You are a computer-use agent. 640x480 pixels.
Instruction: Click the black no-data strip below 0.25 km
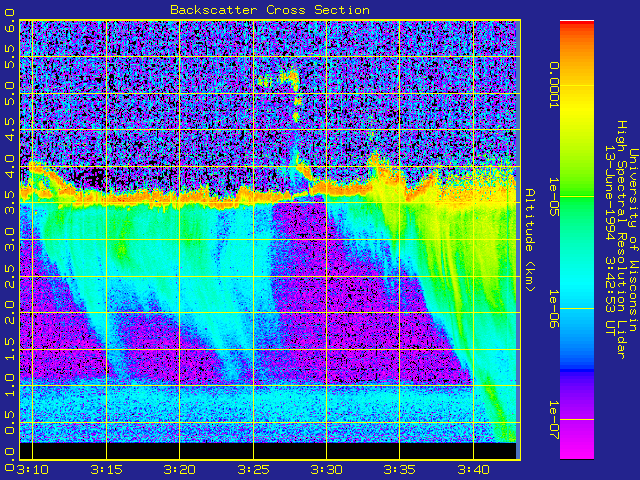tap(268, 451)
